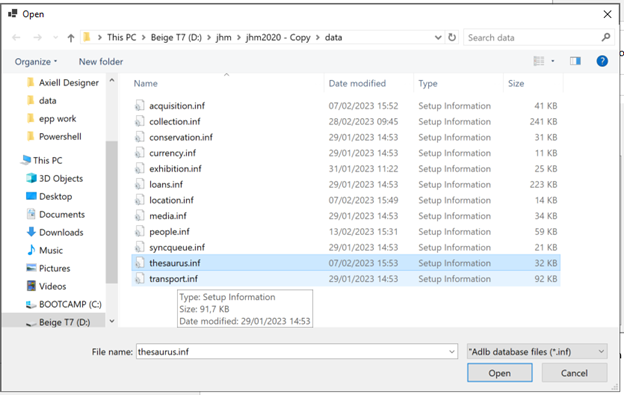Click the acquisition.inf file icon
Screen dimensions: 624x395
click(139, 105)
